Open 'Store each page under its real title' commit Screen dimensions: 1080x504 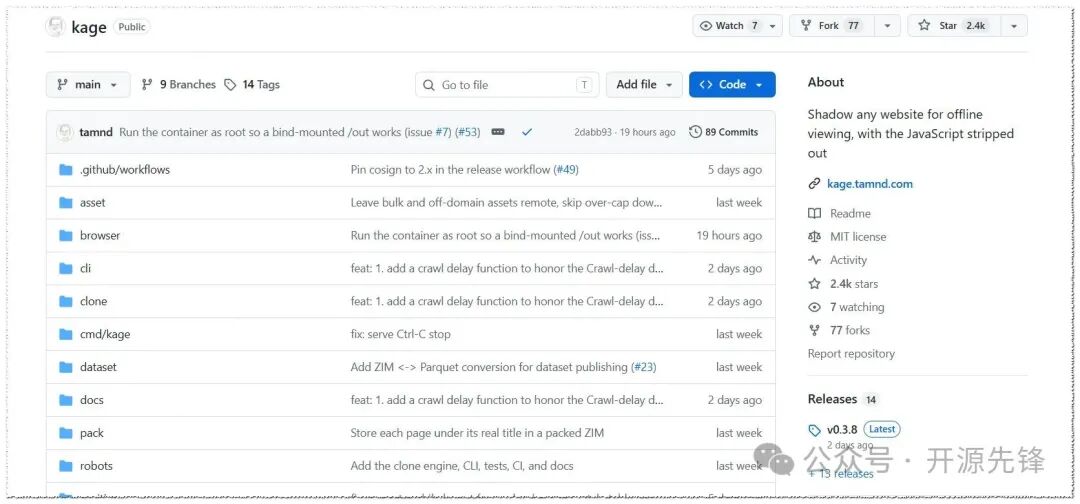477,433
